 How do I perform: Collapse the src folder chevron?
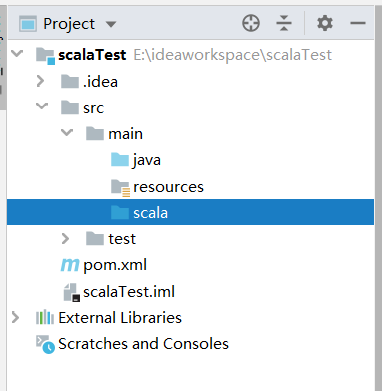(42, 107)
